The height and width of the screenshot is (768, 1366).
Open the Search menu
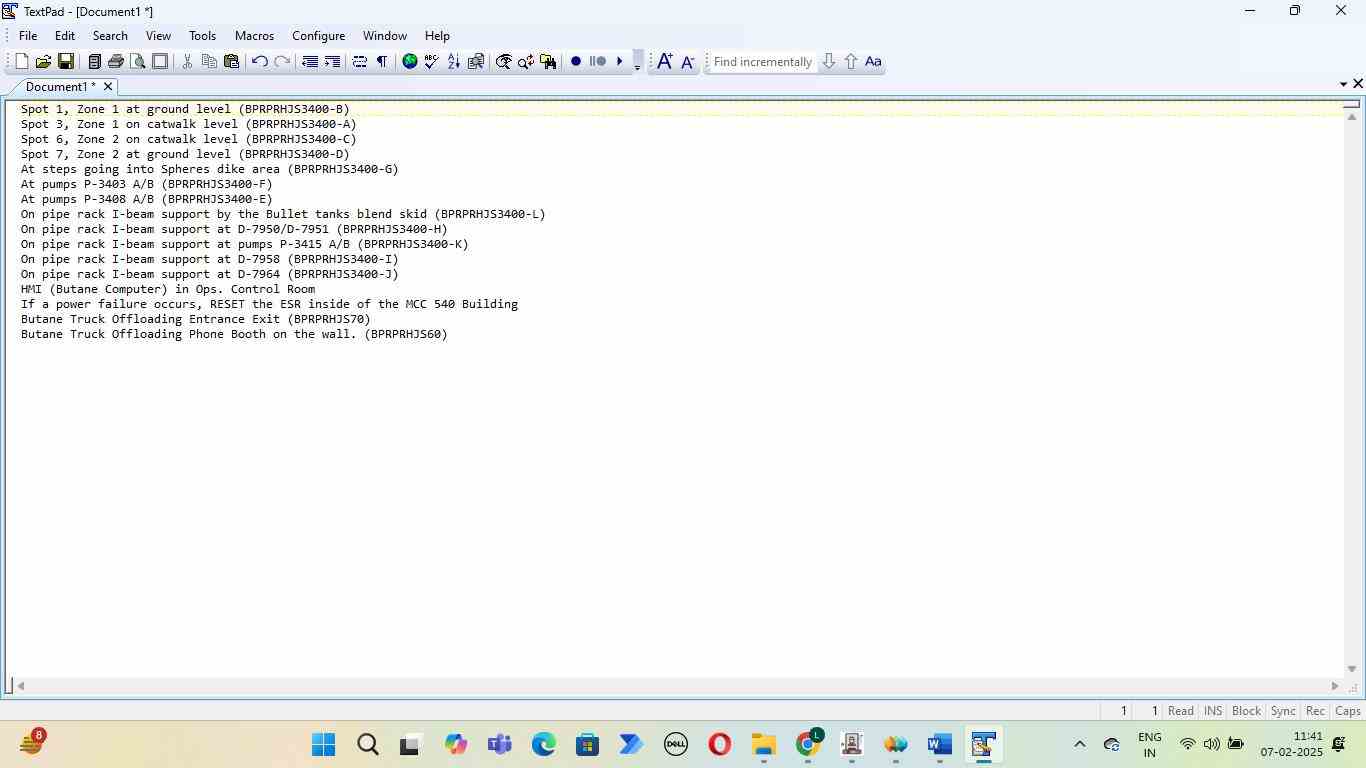click(x=110, y=36)
